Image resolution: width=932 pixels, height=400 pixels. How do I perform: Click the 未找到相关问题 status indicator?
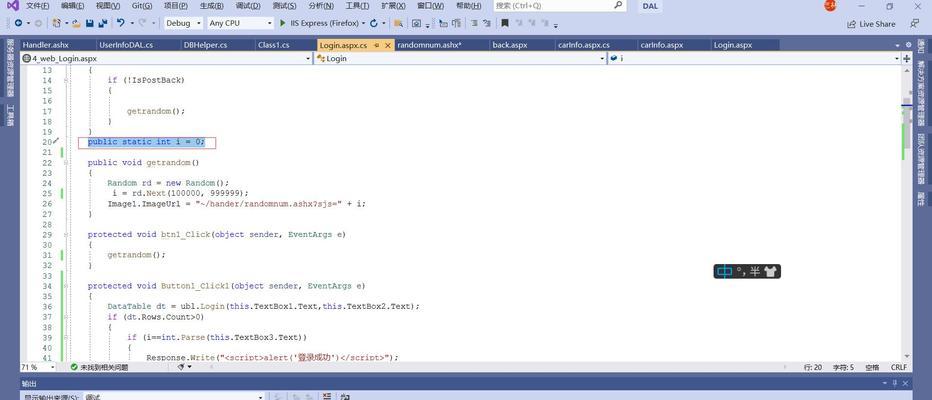pos(99,367)
